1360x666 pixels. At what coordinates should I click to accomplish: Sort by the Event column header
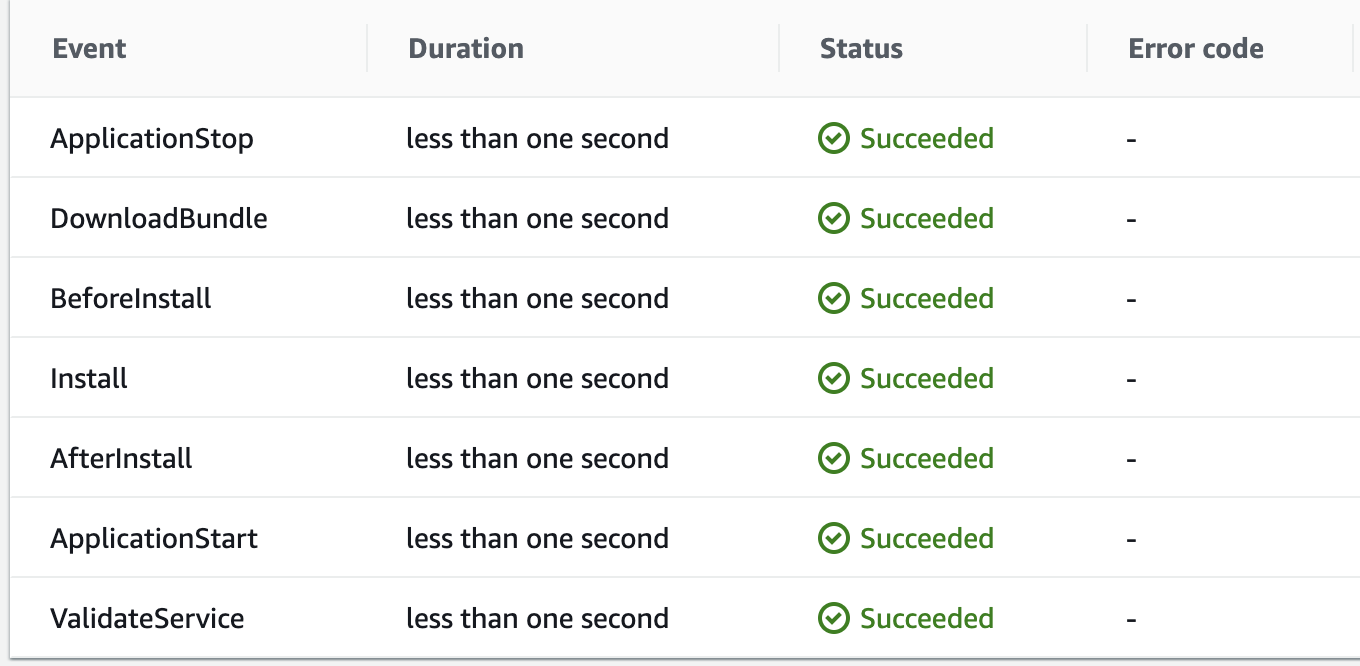89,49
